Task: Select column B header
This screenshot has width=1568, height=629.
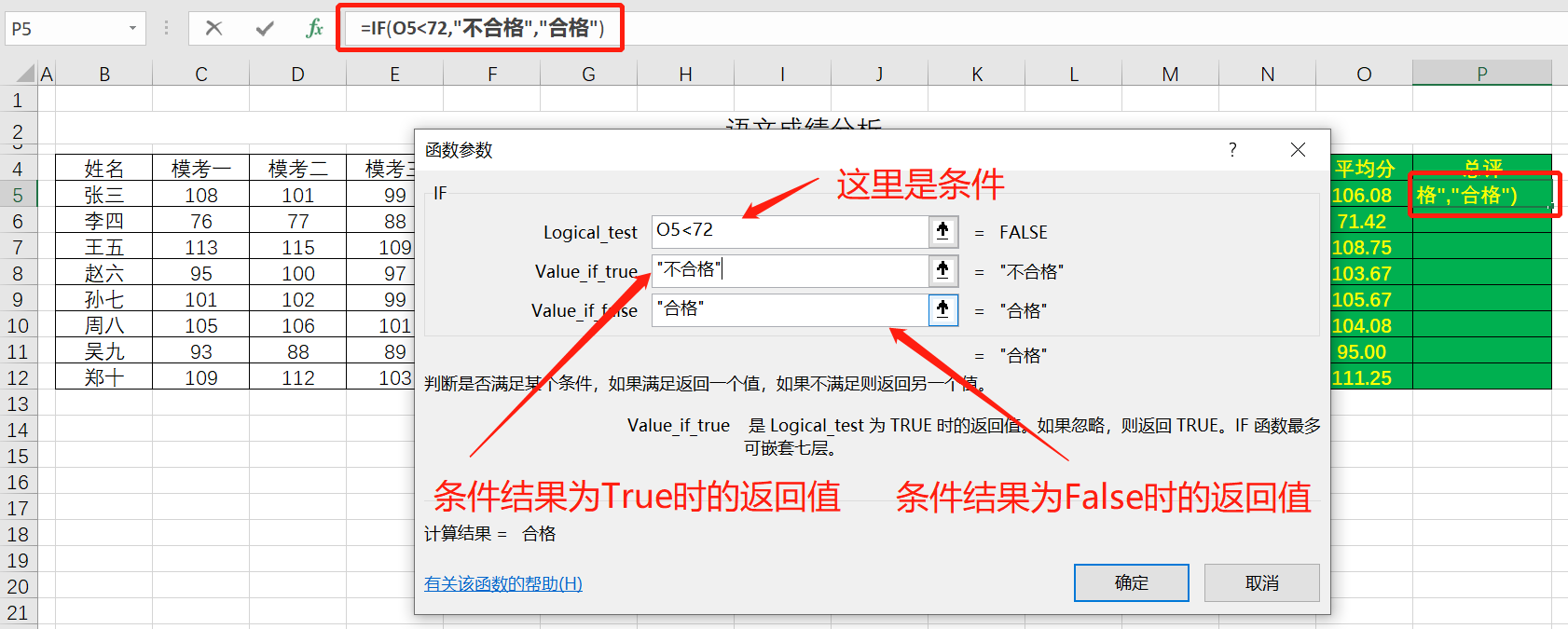Action: tap(104, 74)
